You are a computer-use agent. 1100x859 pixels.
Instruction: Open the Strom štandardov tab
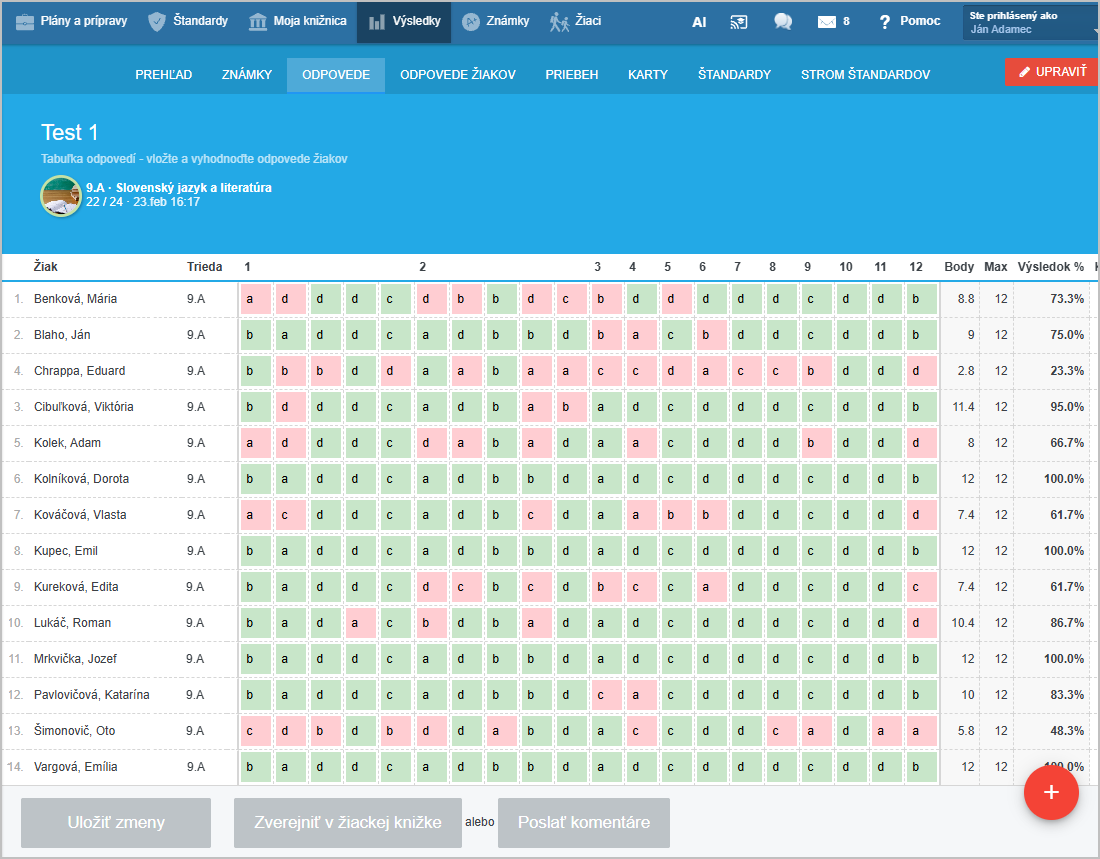865,75
